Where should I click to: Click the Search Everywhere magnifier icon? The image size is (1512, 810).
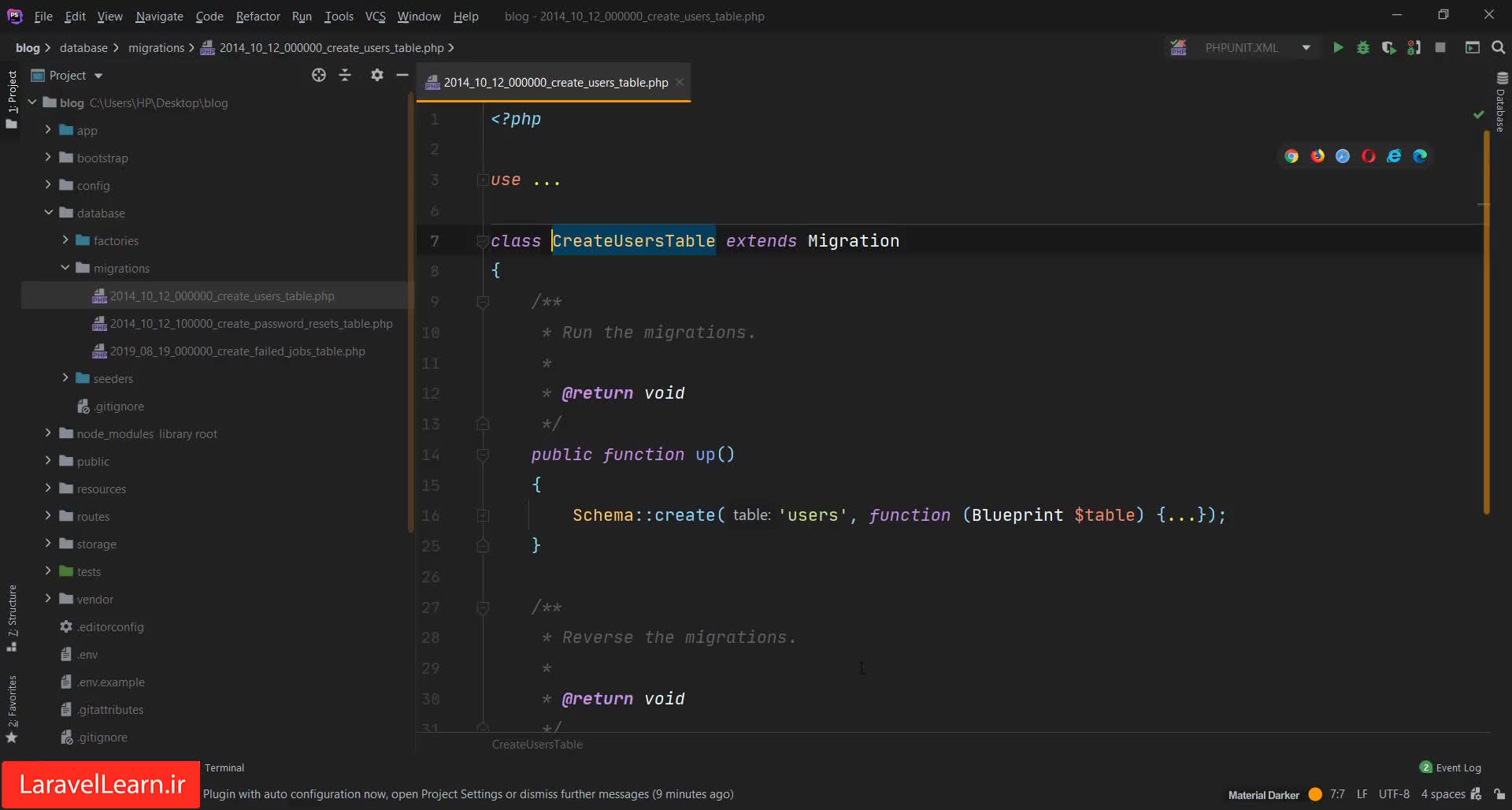coord(1499,48)
